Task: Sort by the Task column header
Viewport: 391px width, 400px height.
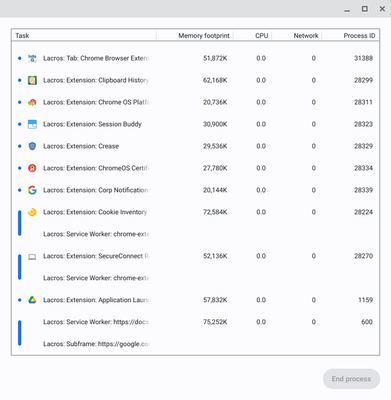Action: 84,36
